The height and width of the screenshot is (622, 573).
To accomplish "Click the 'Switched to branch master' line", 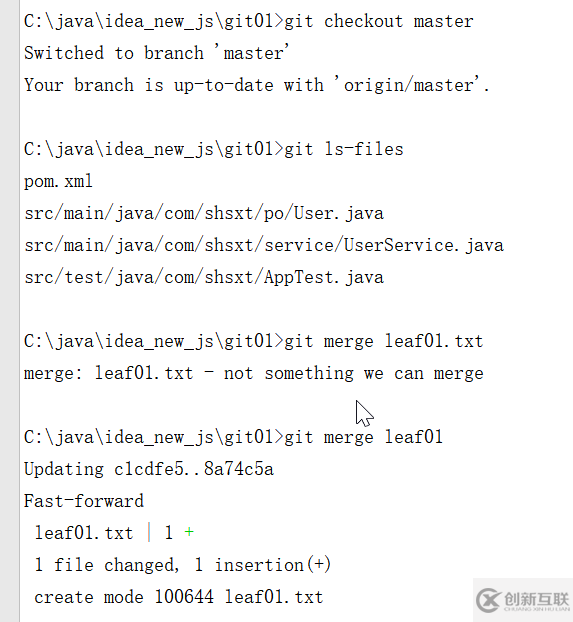I will pyautogui.click(x=156, y=53).
